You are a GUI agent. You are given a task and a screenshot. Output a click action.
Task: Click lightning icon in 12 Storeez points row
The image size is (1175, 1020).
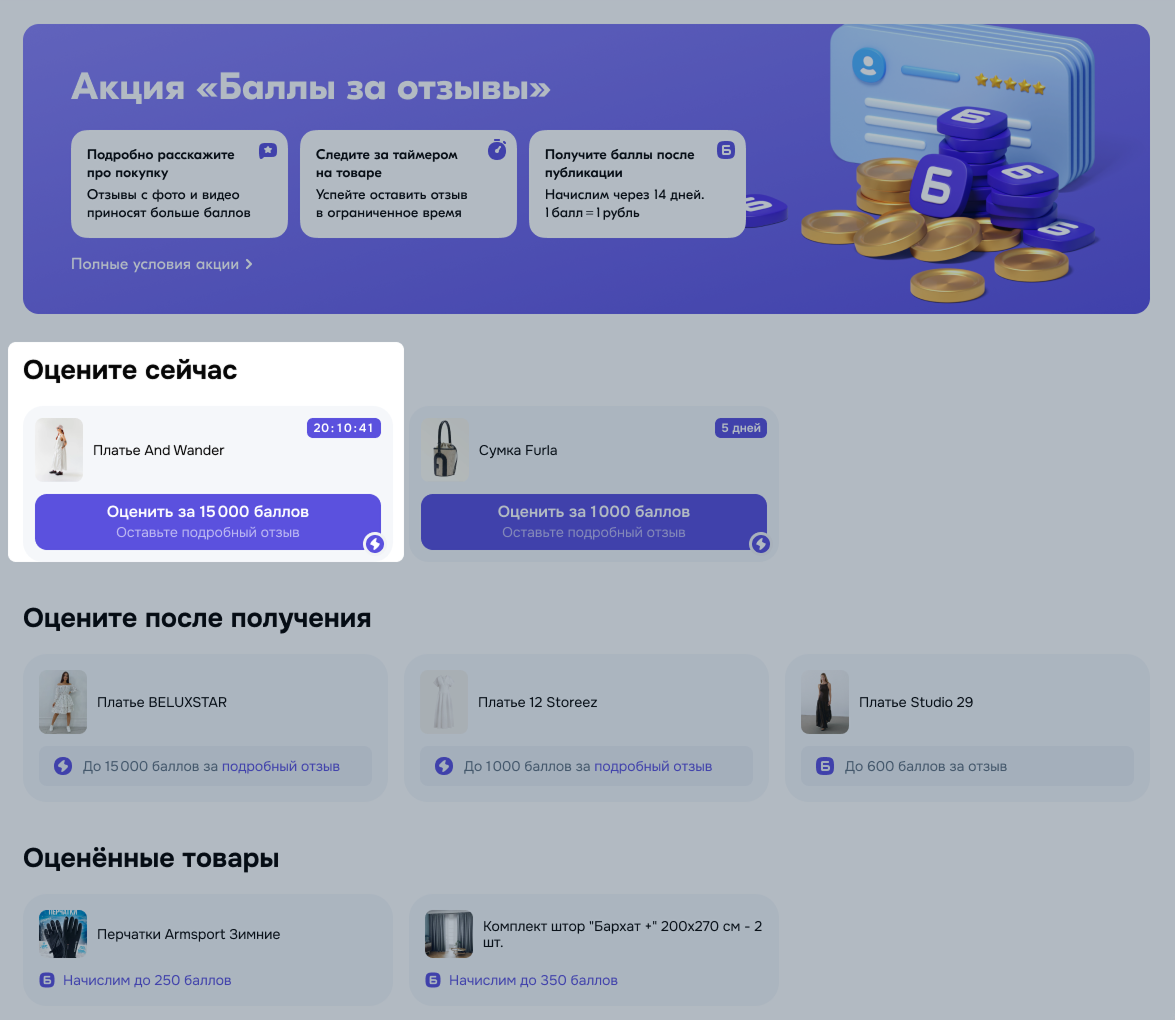pos(444,766)
